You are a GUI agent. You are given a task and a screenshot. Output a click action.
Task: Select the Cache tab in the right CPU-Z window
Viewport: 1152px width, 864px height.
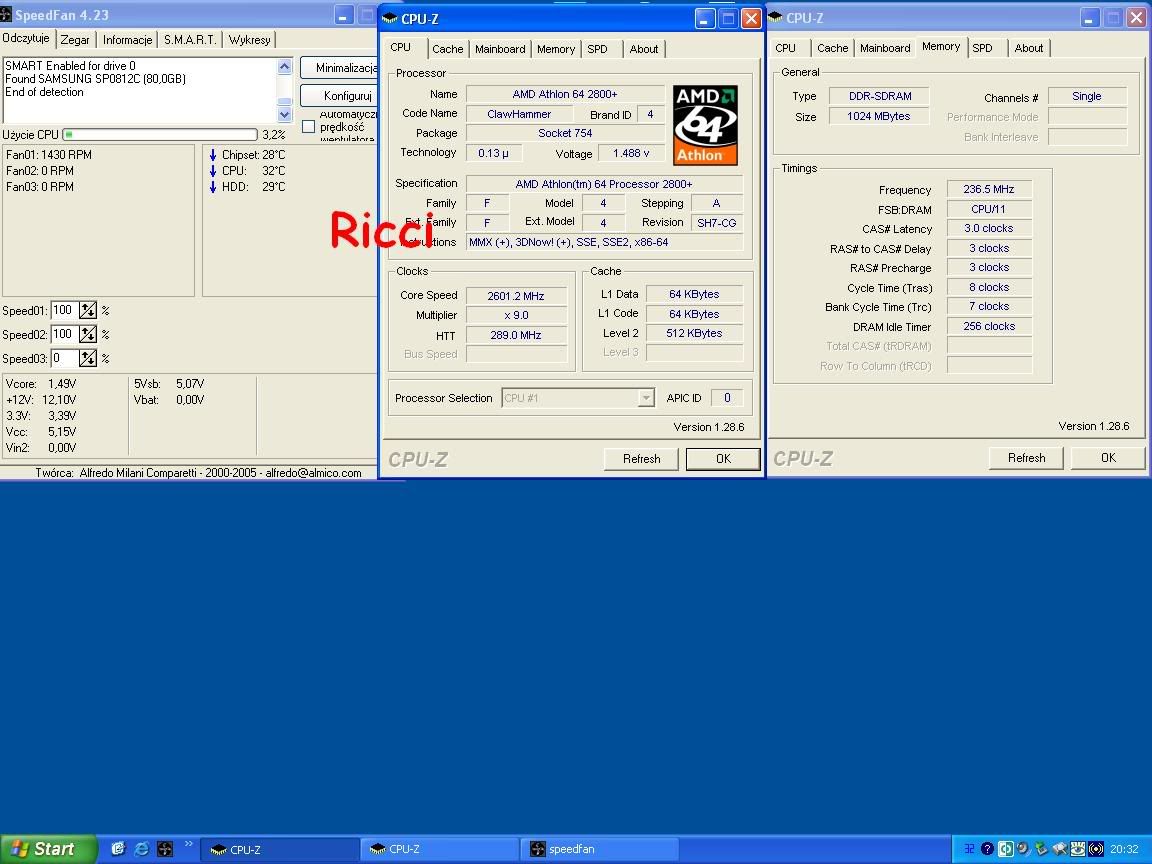832,48
